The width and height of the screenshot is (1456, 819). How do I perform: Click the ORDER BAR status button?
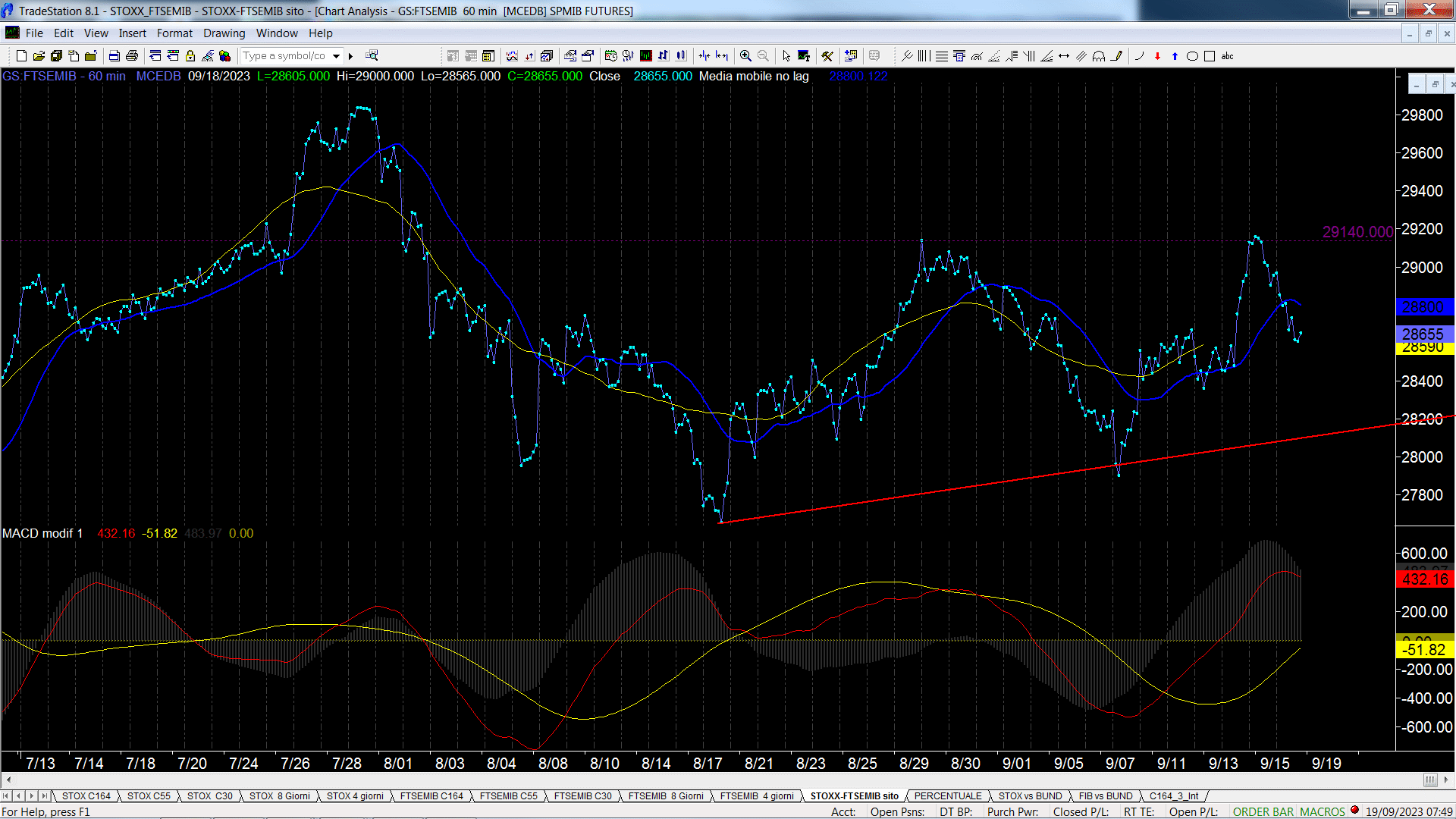[x=1263, y=812]
